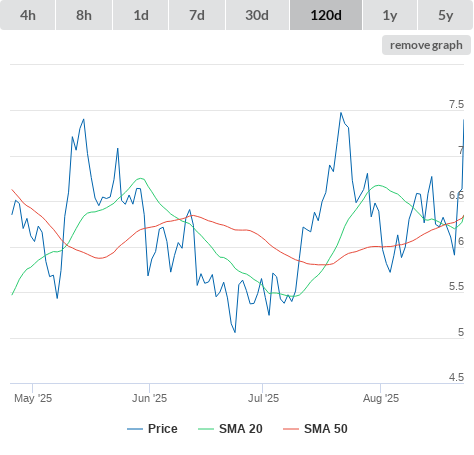Screen dimensions: 474x455
Task: Show the 7d price history
Action: [x=197, y=15]
